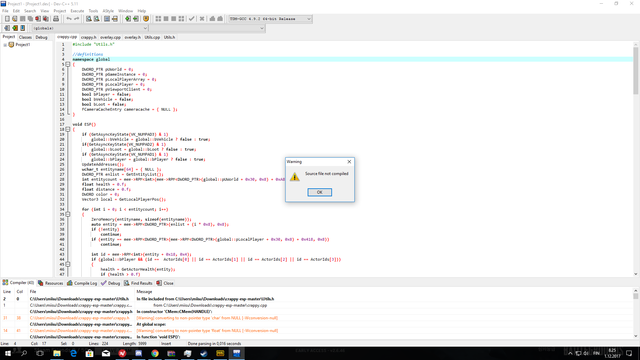Open the bottom Debug panel tab
Image resolution: width=640 pixels, height=360 pixels.
(x=111, y=283)
